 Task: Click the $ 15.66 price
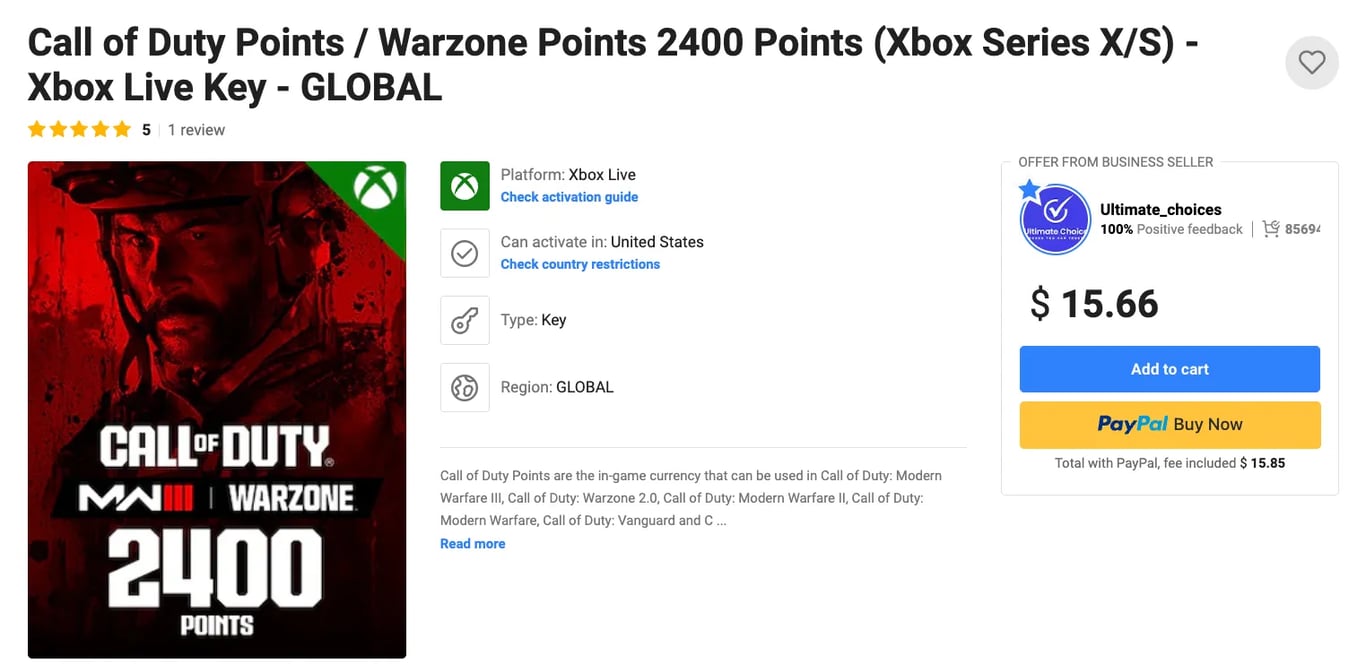[1094, 304]
